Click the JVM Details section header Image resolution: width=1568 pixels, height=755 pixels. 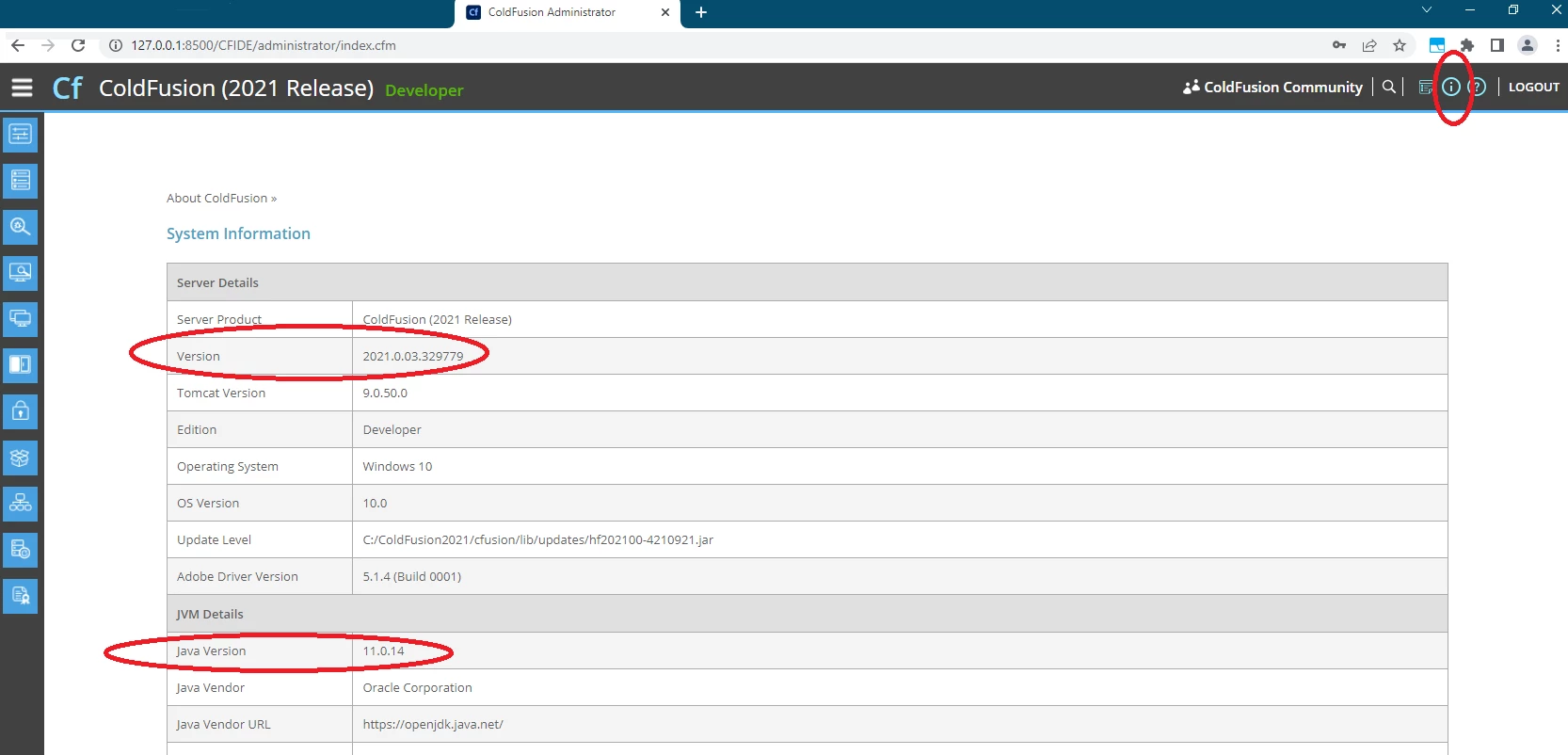[x=808, y=614]
